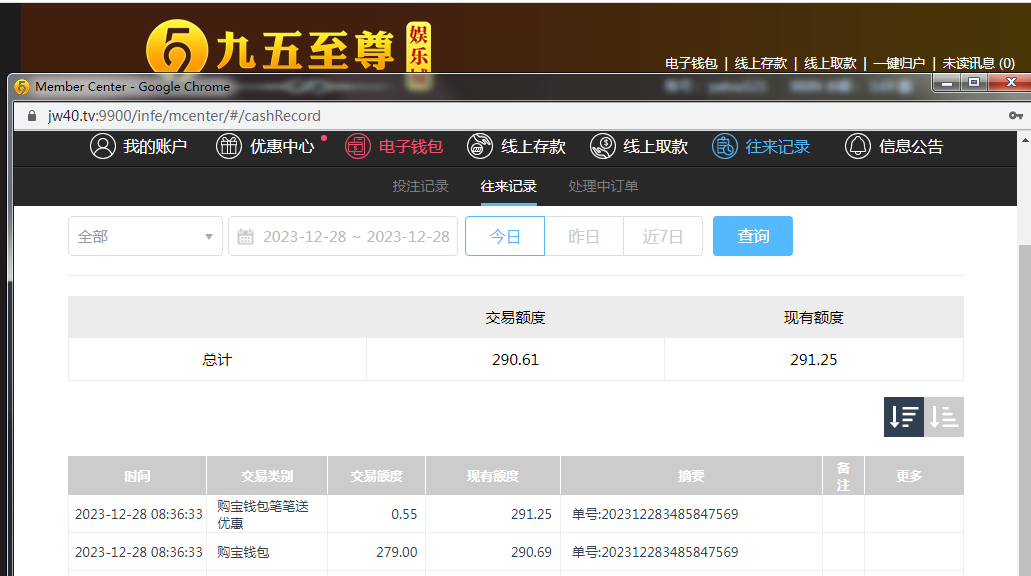Click the browser address bar URL

[184, 116]
